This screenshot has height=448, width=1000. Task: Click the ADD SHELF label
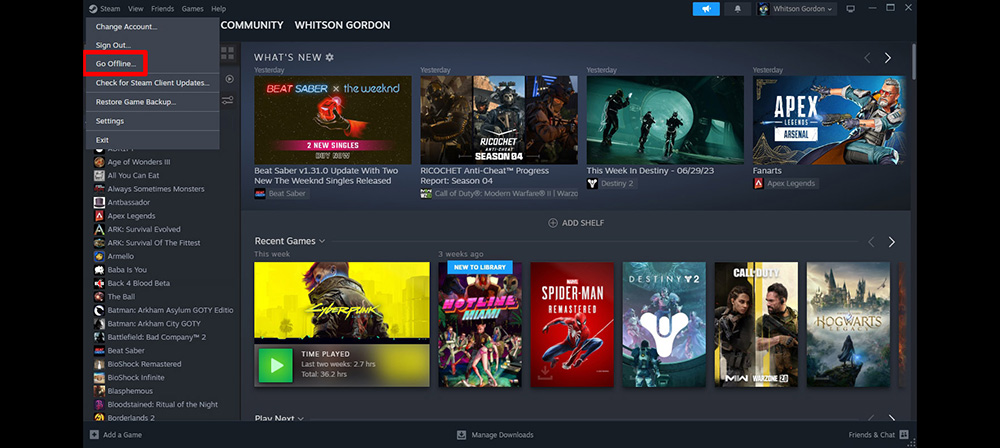[x=583, y=223]
